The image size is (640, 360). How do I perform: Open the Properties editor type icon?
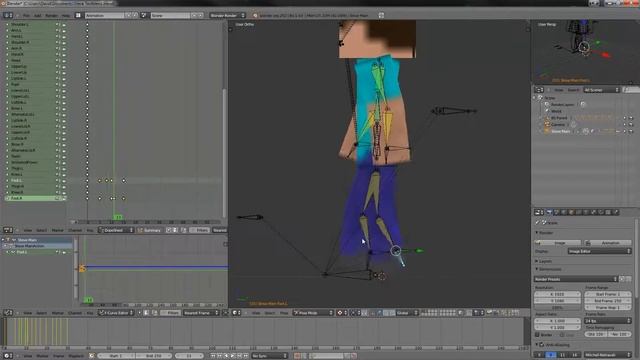coord(539,212)
